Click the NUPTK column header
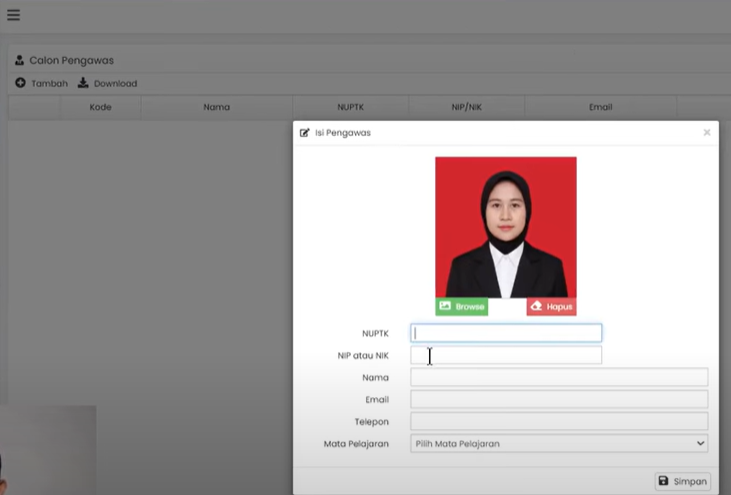 tap(351, 107)
